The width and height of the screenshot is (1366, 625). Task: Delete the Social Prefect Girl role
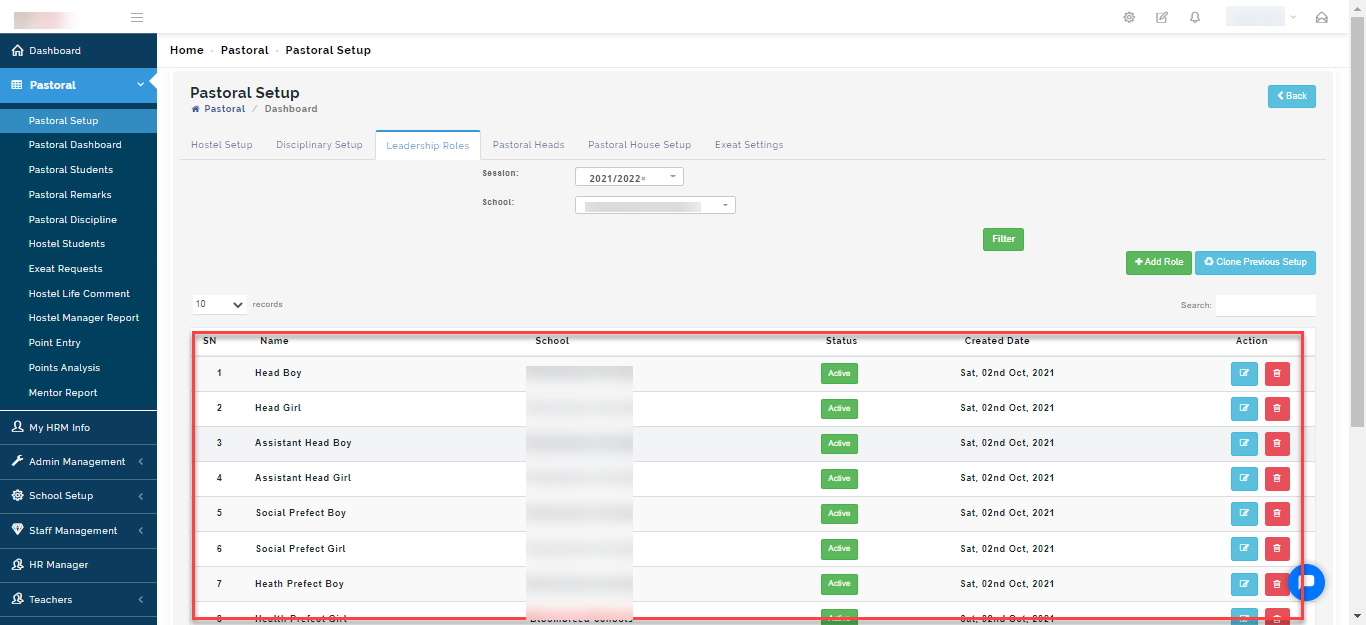pos(1277,549)
